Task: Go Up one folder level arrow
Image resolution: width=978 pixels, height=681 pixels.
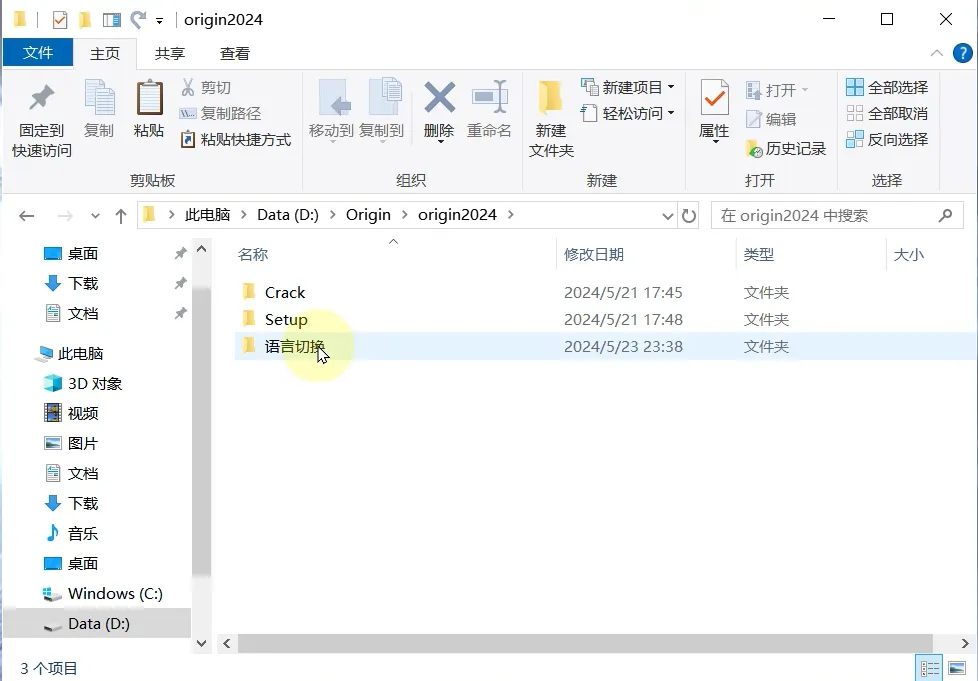Action: coord(120,216)
